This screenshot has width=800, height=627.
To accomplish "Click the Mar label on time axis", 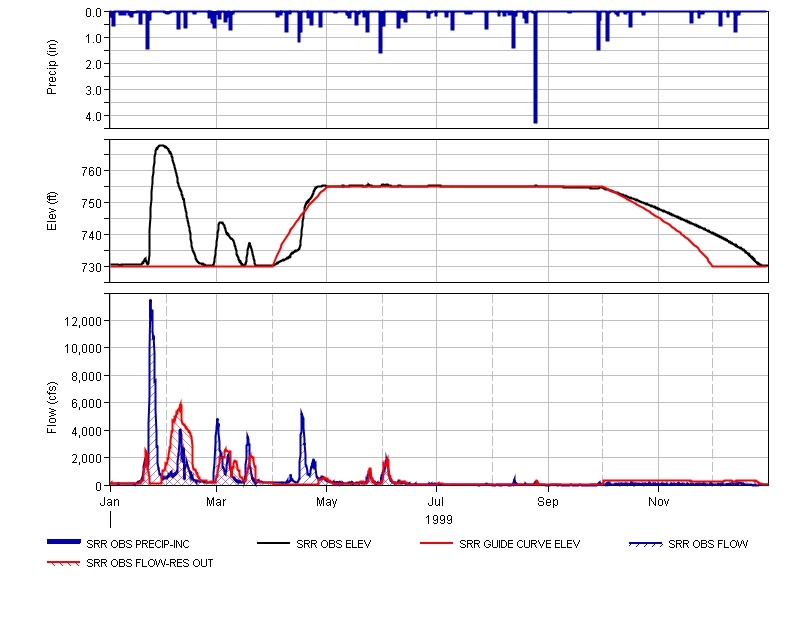I will (216, 502).
